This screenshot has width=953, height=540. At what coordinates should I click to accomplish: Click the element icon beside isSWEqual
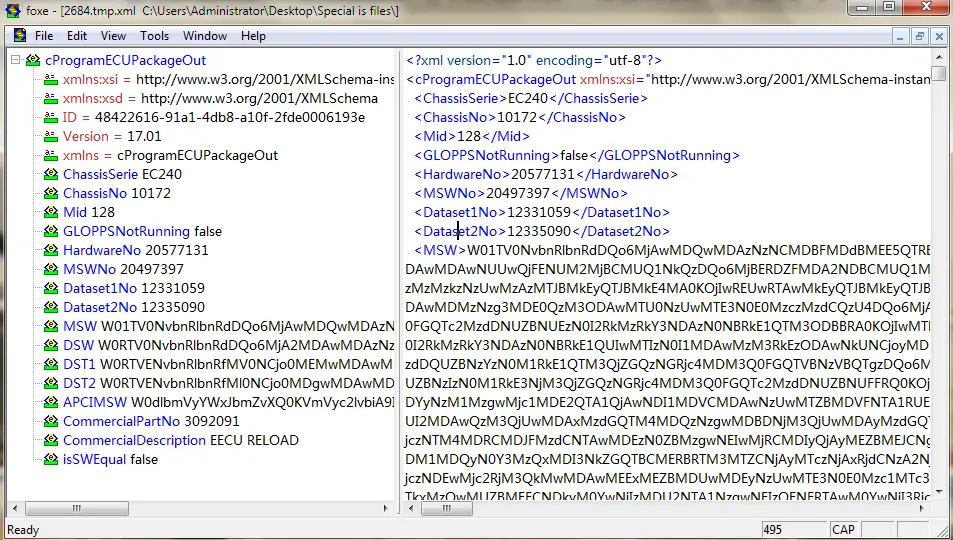tap(51, 460)
